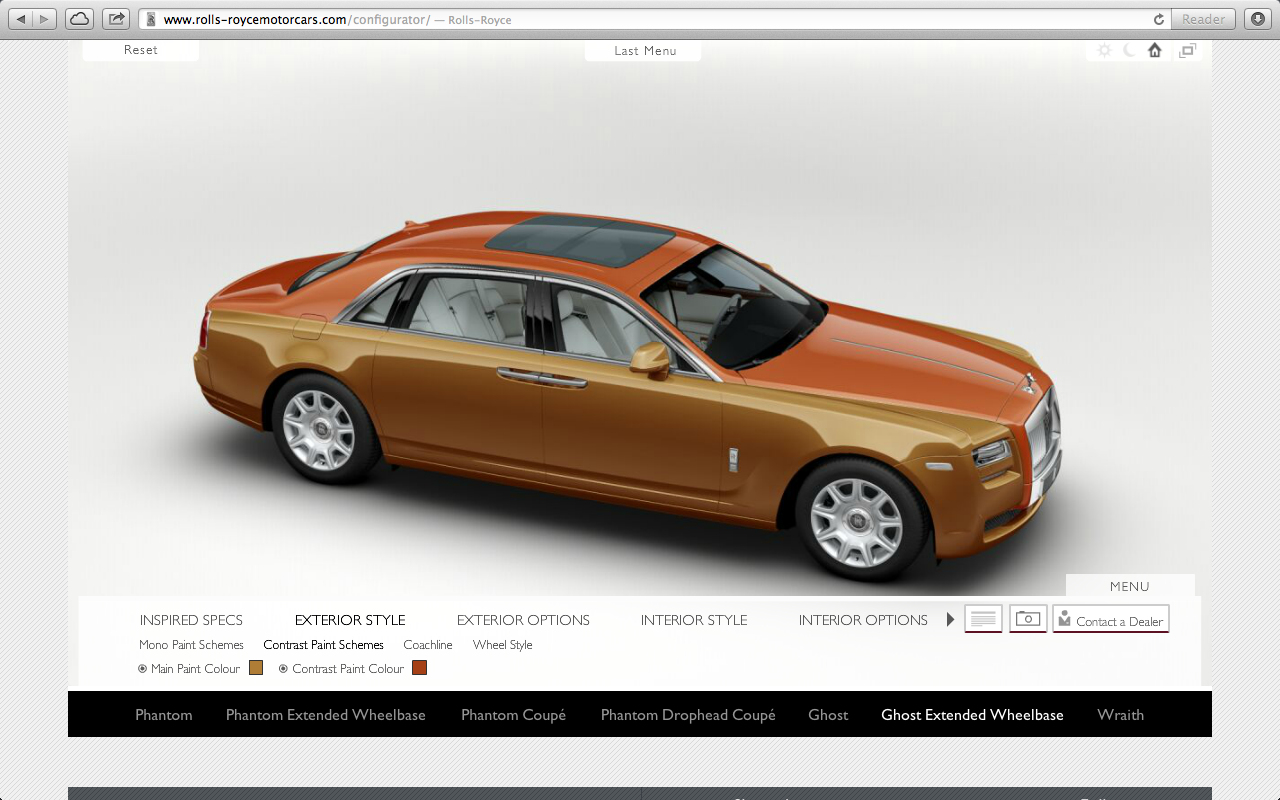The image size is (1280, 800).
Task: Choose the Phantom Extended Wheelbase model
Action: (x=326, y=715)
